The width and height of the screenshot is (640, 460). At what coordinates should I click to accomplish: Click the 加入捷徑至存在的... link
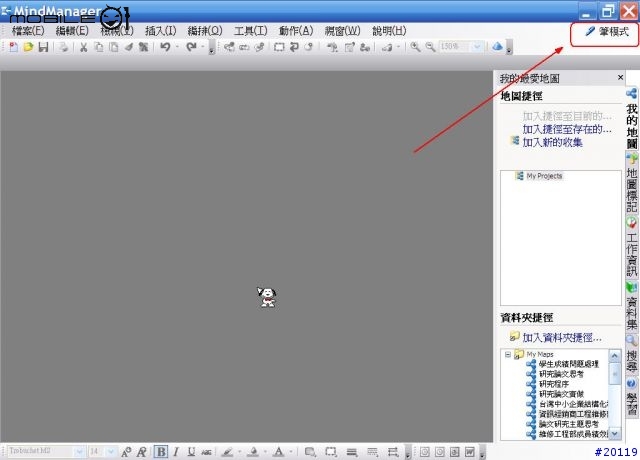click(567, 129)
